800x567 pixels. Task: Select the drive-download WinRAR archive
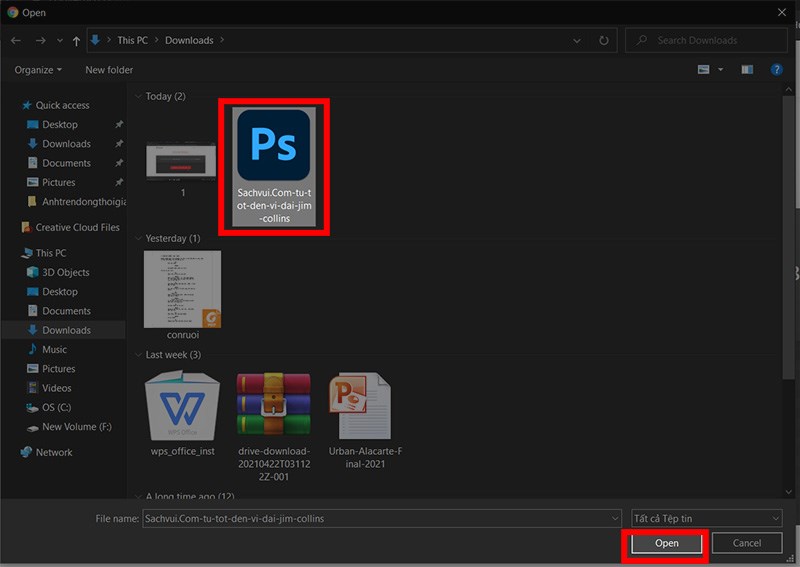(x=273, y=408)
